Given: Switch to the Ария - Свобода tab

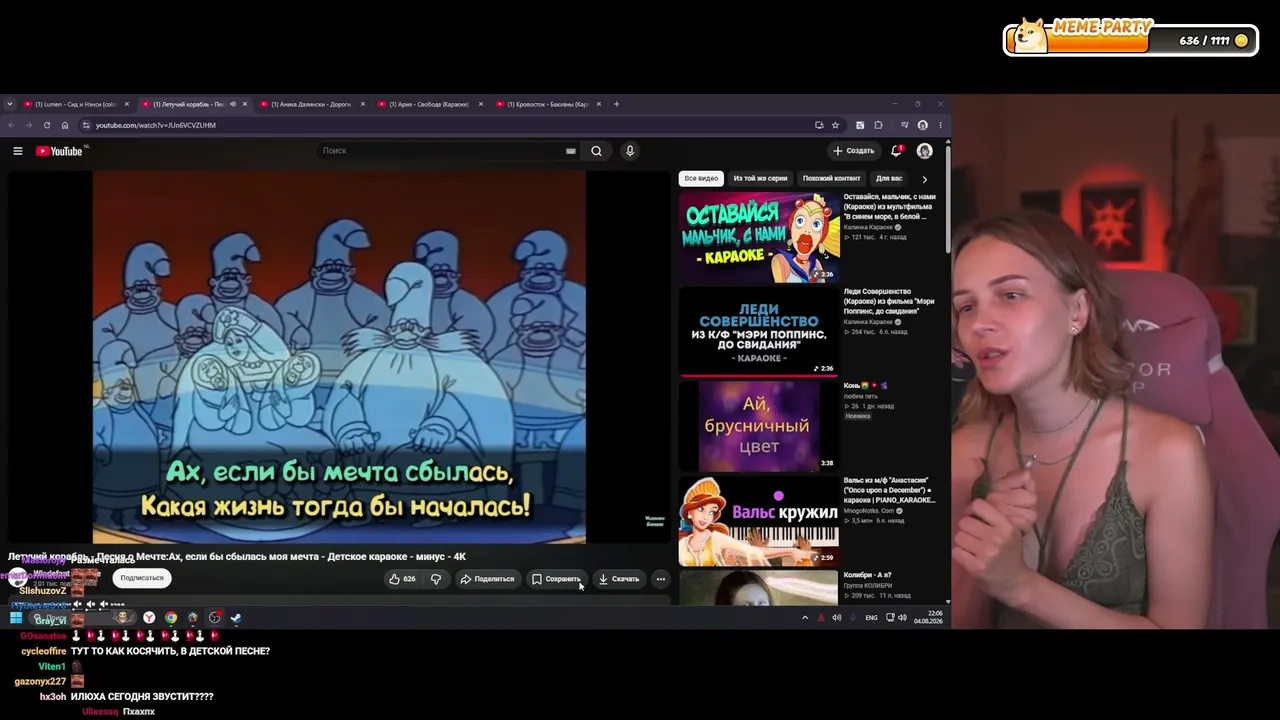Looking at the screenshot, I should [x=428, y=104].
